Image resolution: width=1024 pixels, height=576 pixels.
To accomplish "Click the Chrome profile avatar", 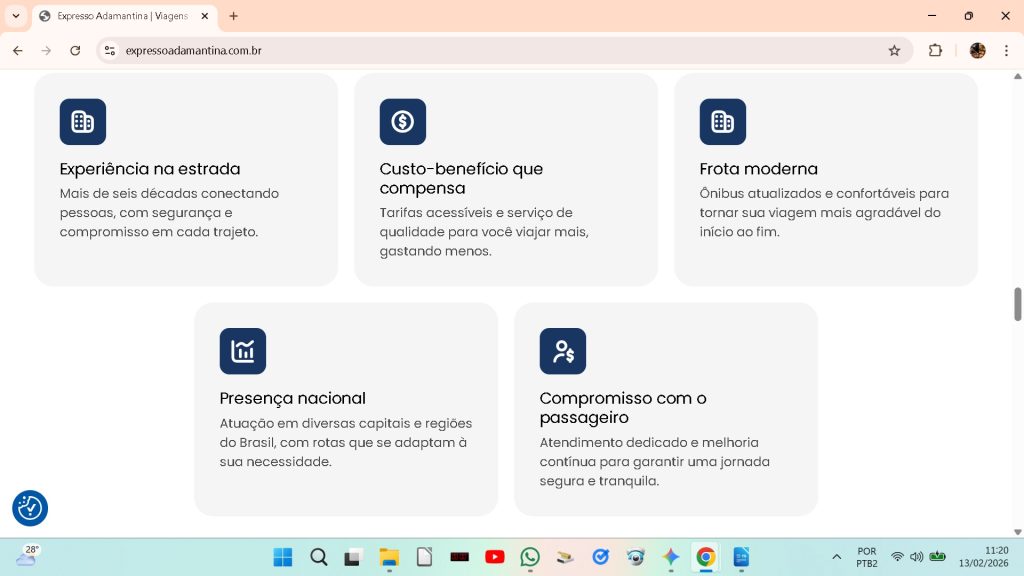I will tap(977, 50).
